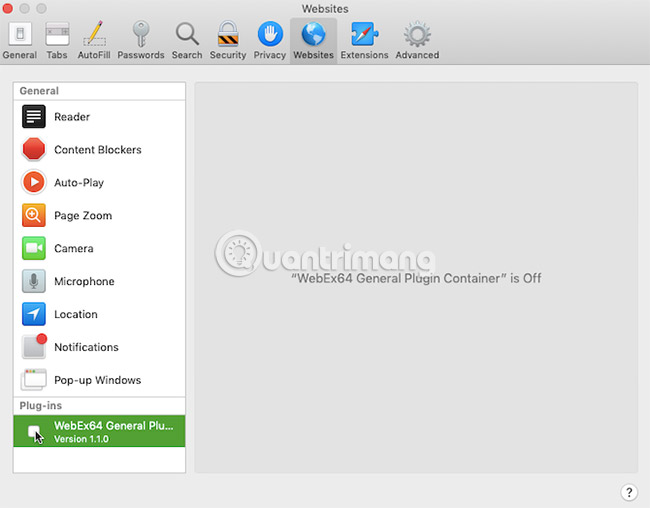Select Camera green icon

[x=34, y=248]
